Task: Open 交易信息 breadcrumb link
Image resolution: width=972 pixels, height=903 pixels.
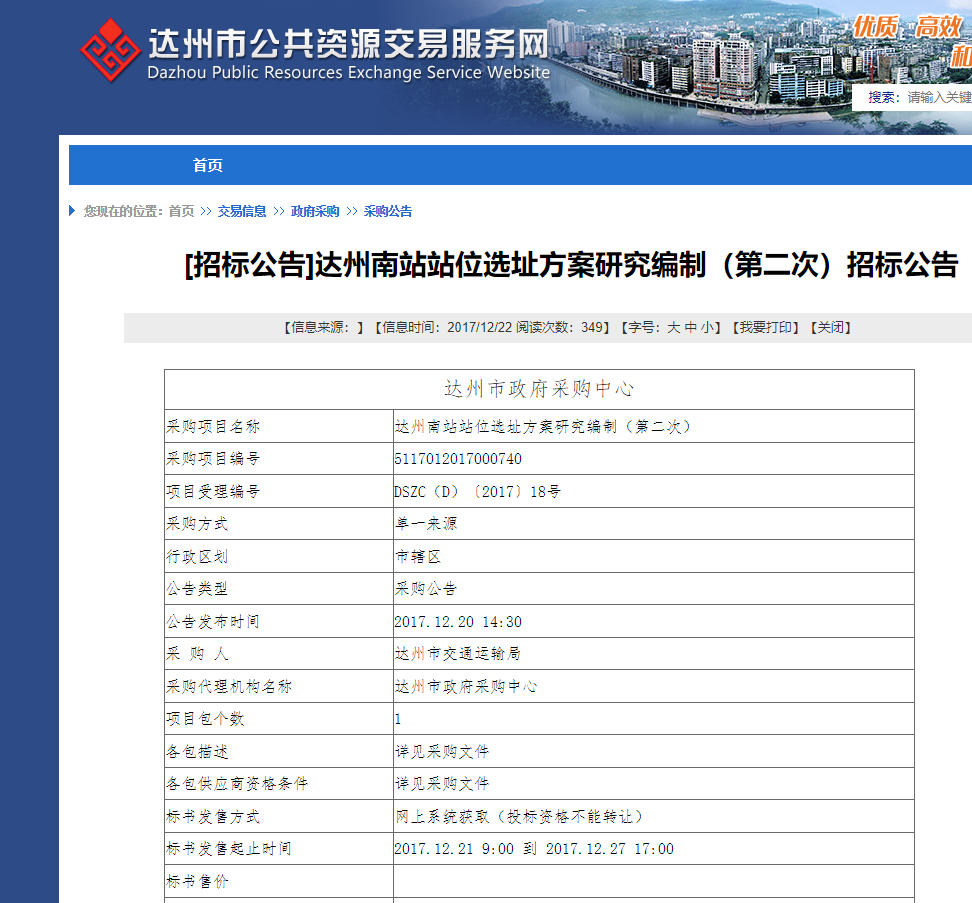Action: click(242, 211)
